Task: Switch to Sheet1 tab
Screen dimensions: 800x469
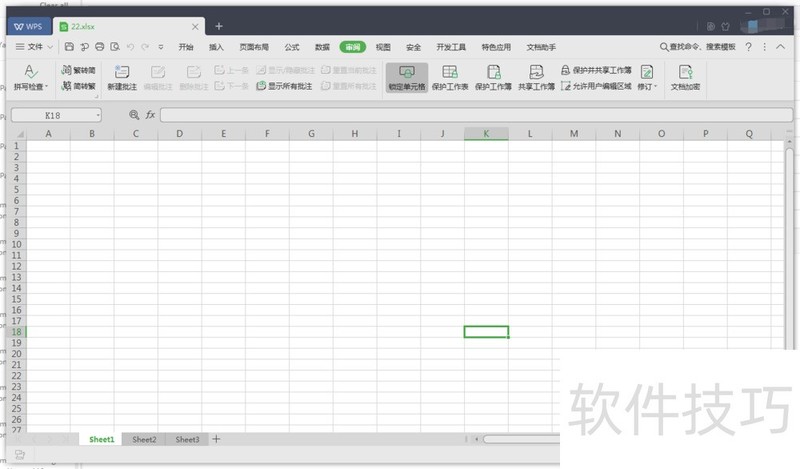Action: click(102, 439)
